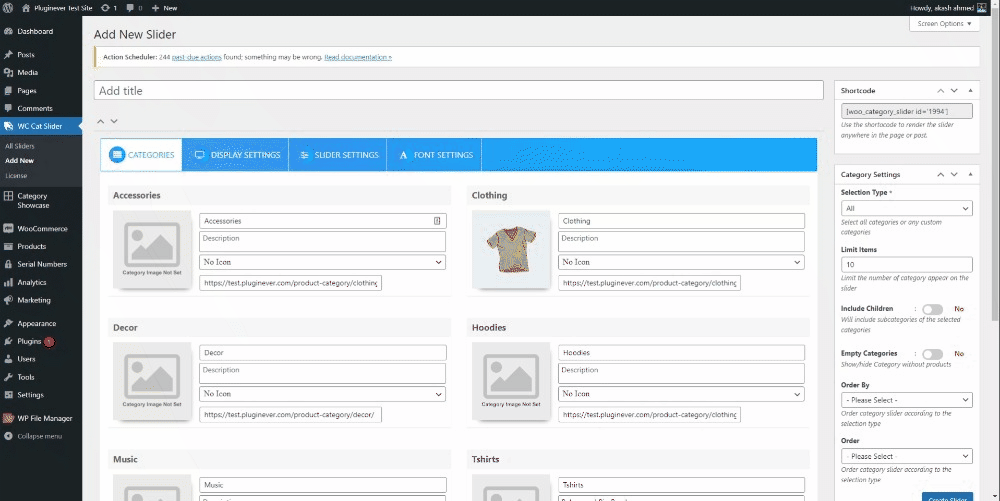Click the Collapse menu arrow icon
1000x501 pixels.
coord(8,436)
